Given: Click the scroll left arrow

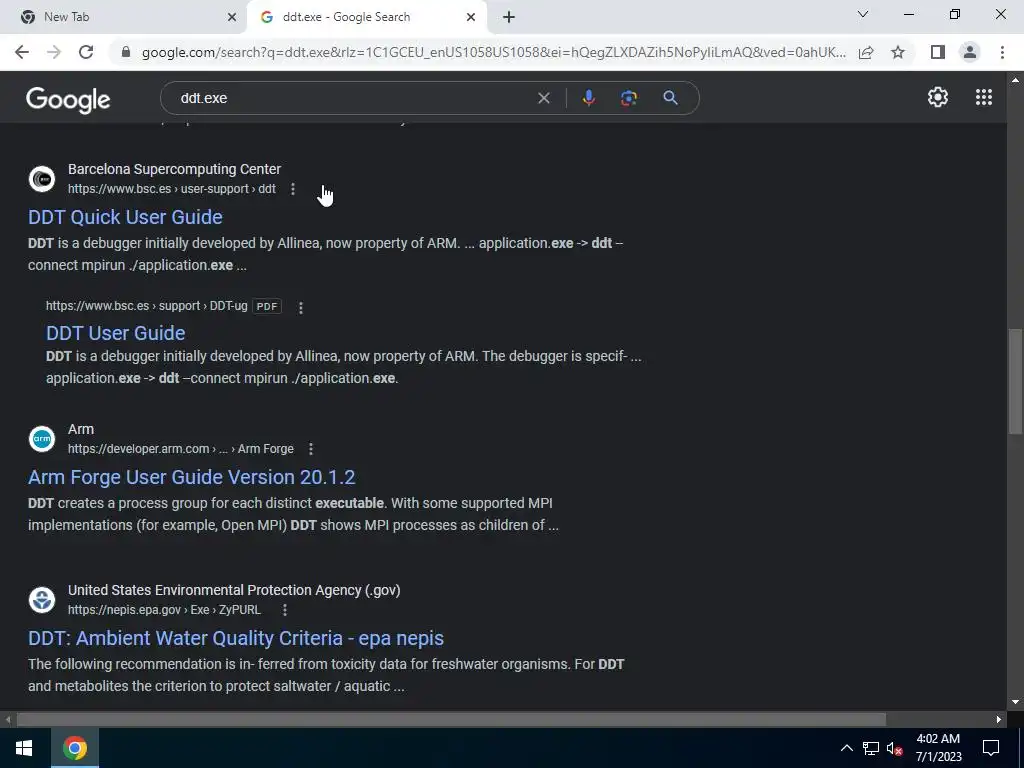Looking at the screenshot, I should 7,720.
